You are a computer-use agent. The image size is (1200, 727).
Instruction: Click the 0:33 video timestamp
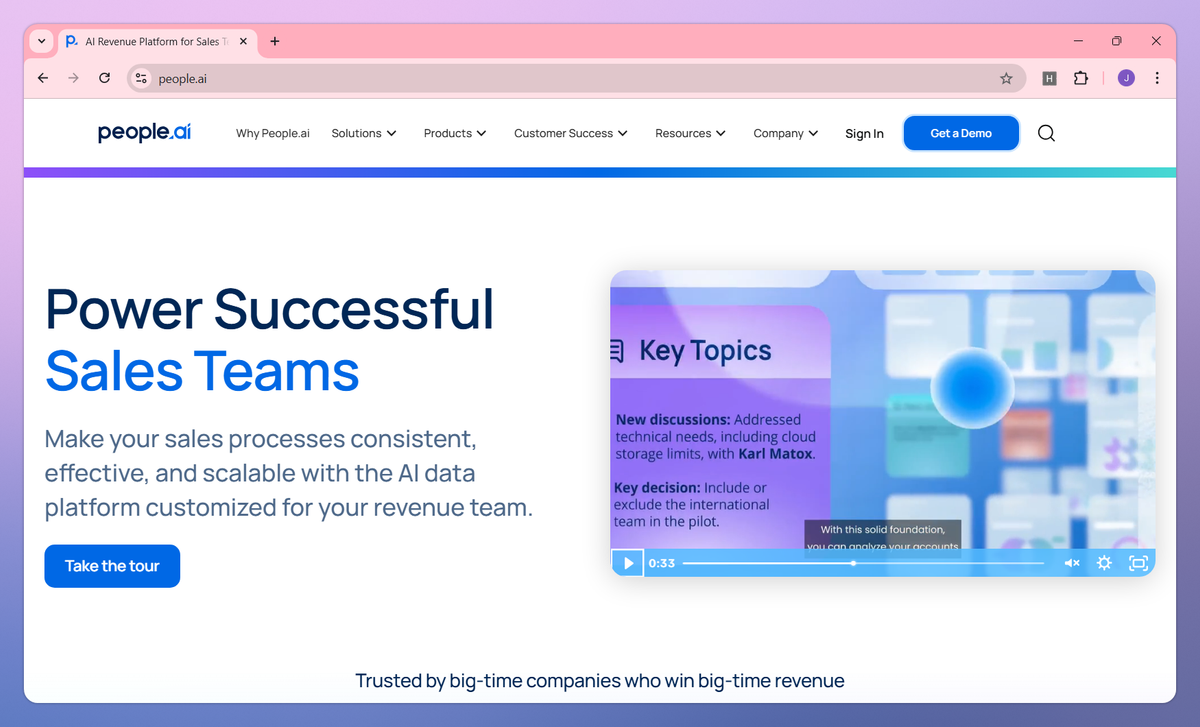662,563
